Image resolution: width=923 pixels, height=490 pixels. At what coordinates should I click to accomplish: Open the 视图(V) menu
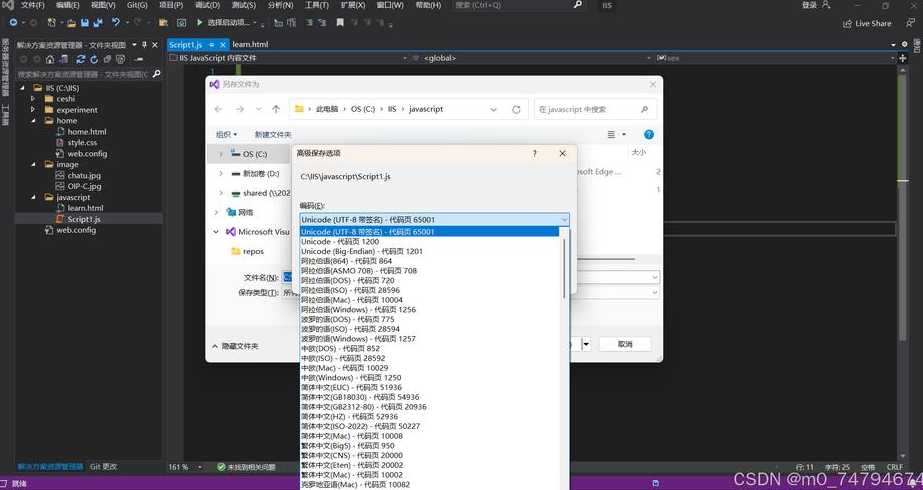pos(103,5)
